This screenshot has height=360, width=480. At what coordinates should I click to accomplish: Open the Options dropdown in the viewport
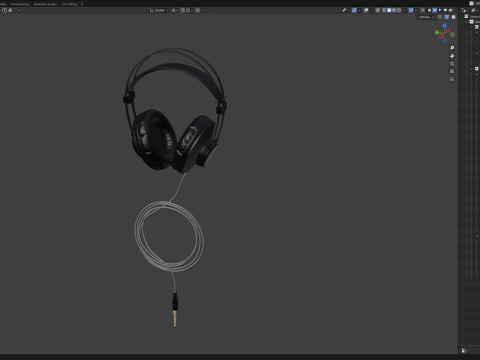[426, 17]
